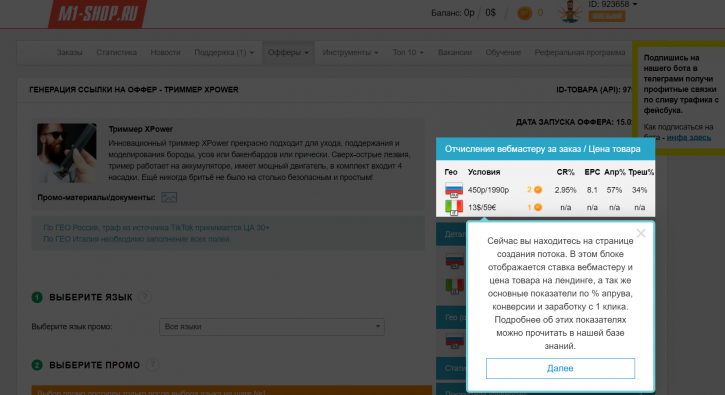Screen dimensions: 725x395
Task: Click the Триммер XPower title text
Action: tap(141, 129)
